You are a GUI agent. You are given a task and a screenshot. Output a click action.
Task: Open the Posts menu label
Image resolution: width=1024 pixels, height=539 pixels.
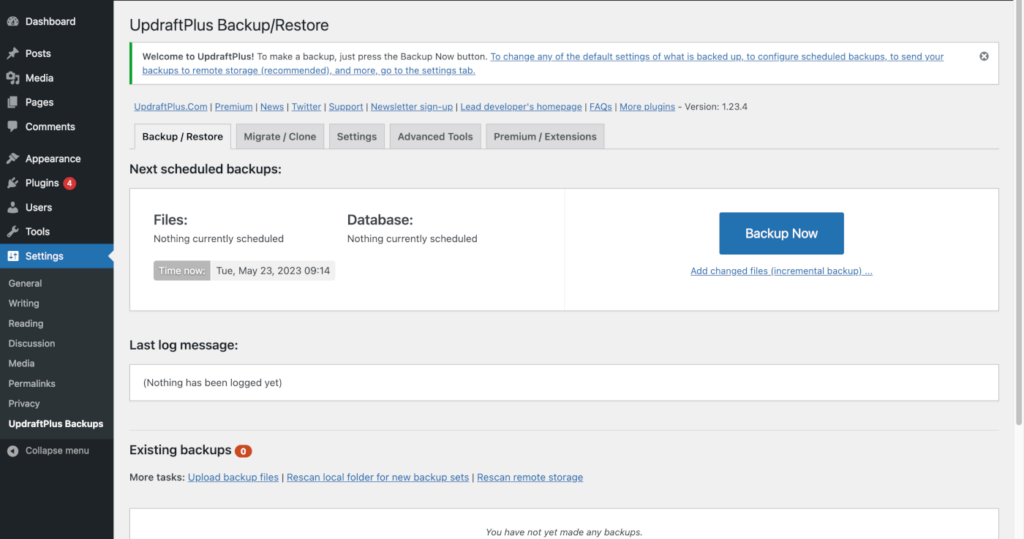coord(38,54)
